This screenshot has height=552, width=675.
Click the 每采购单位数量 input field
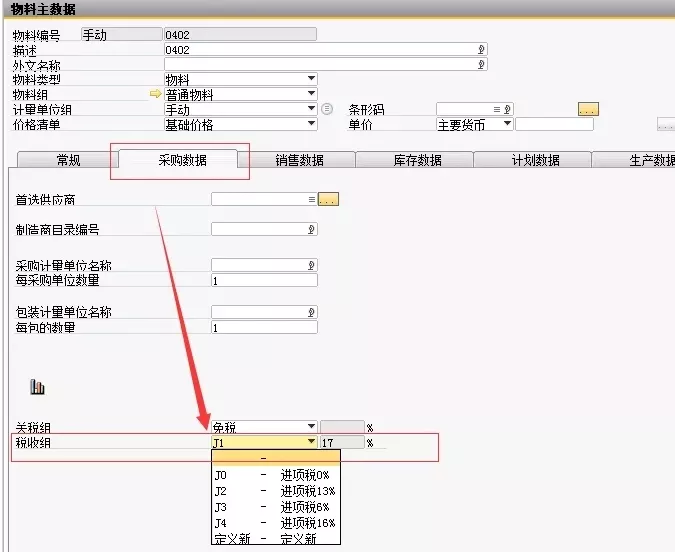pyautogui.click(x=264, y=280)
